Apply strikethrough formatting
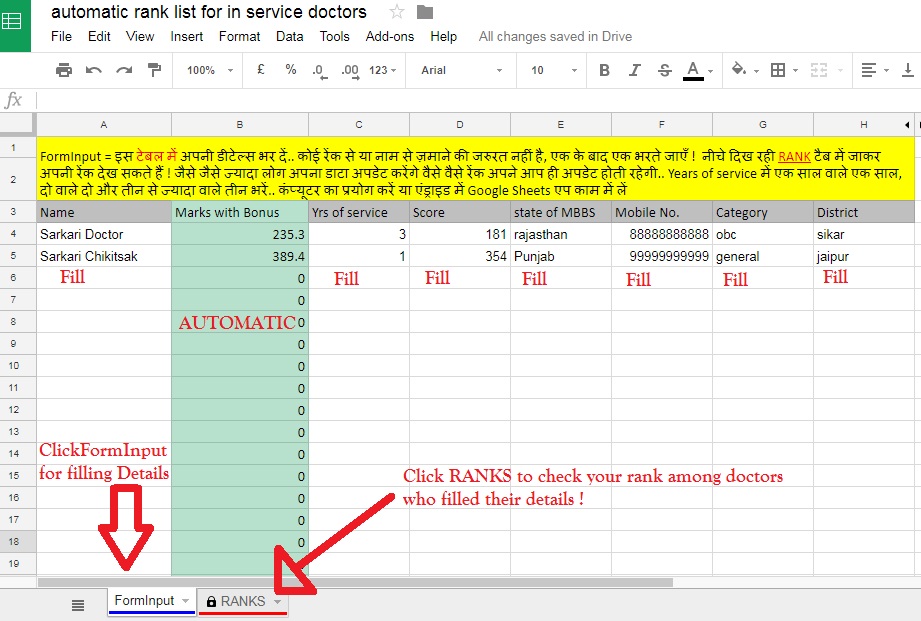This screenshot has width=921, height=621. click(x=664, y=70)
